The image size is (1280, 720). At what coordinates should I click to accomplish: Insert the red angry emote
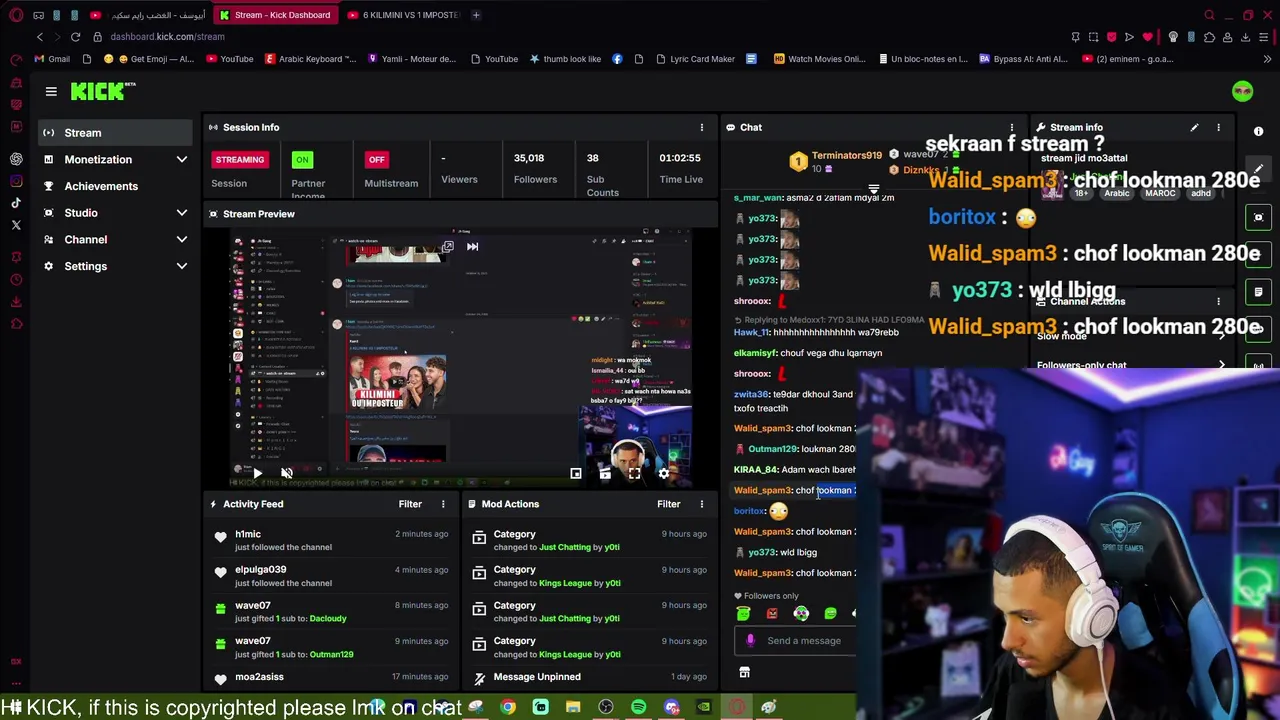click(772, 614)
